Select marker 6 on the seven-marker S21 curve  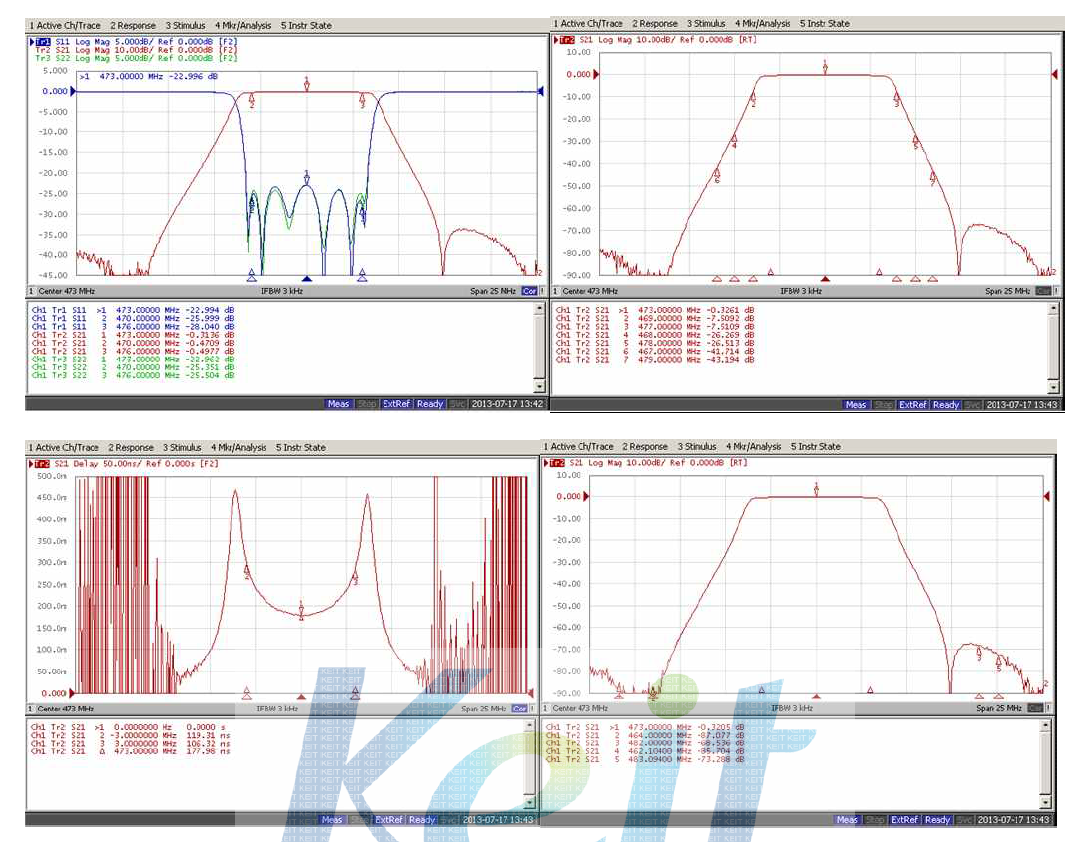(717, 175)
